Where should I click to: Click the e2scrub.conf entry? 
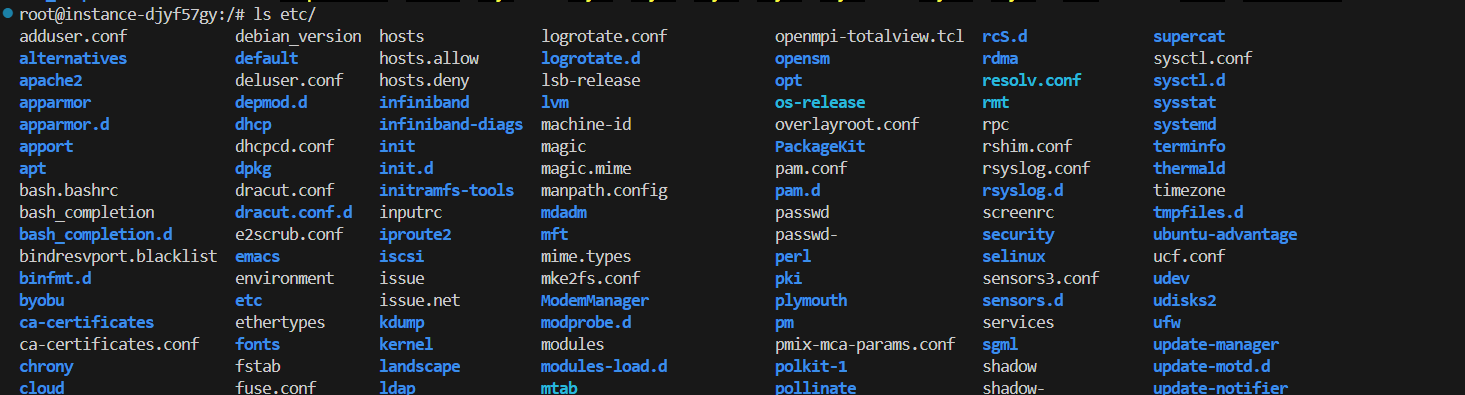point(289,234)
